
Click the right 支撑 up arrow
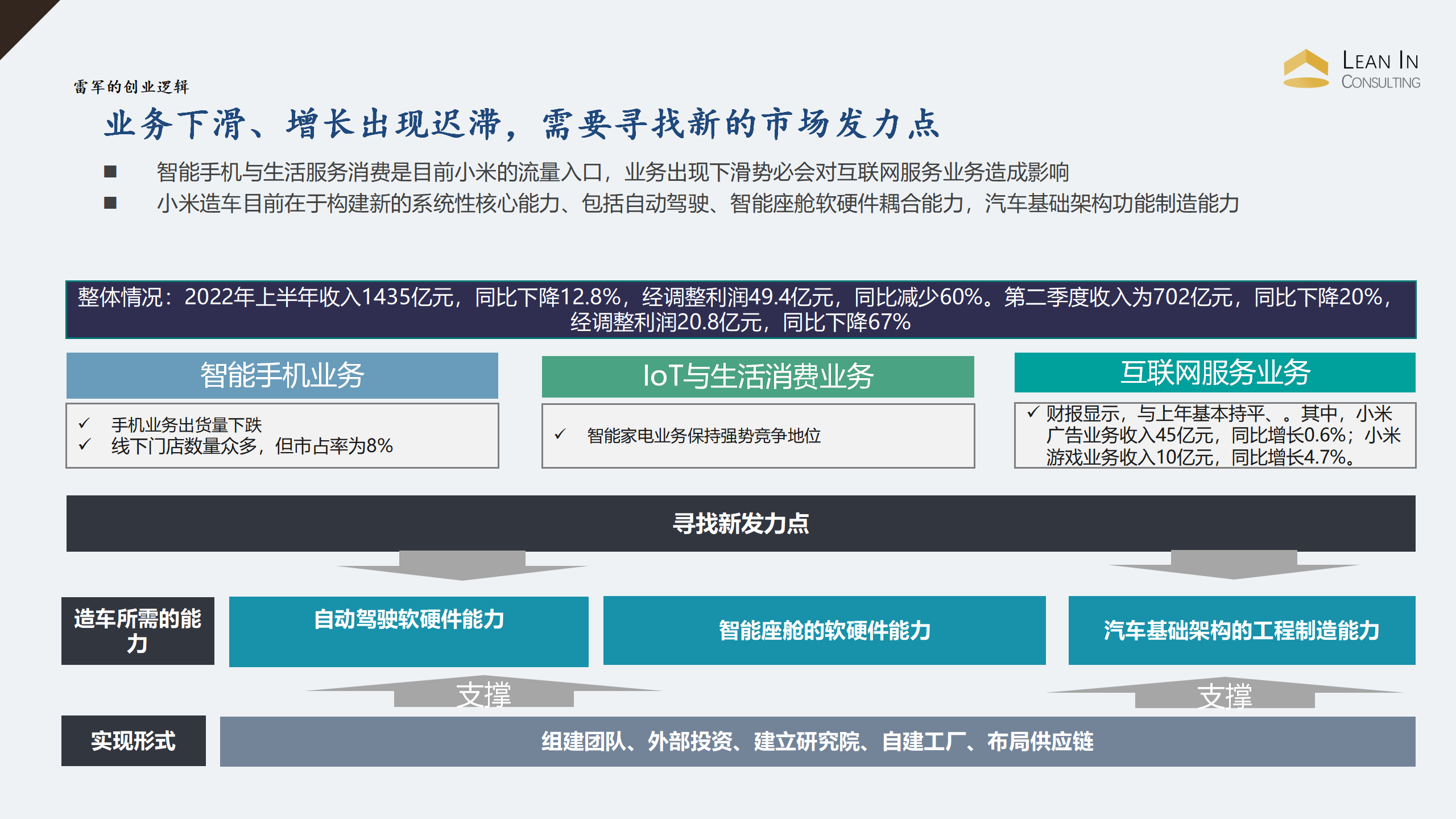point(1225,693)
